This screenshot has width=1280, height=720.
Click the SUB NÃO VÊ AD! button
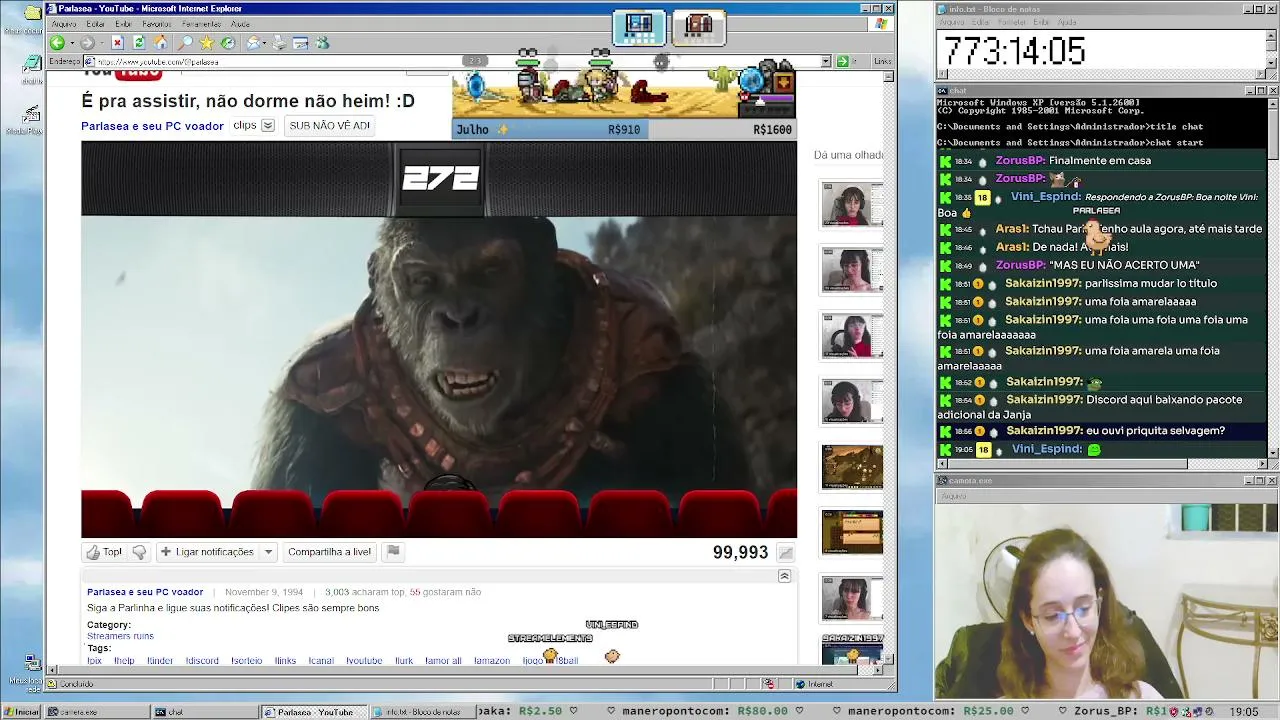[x=329, y=126]
